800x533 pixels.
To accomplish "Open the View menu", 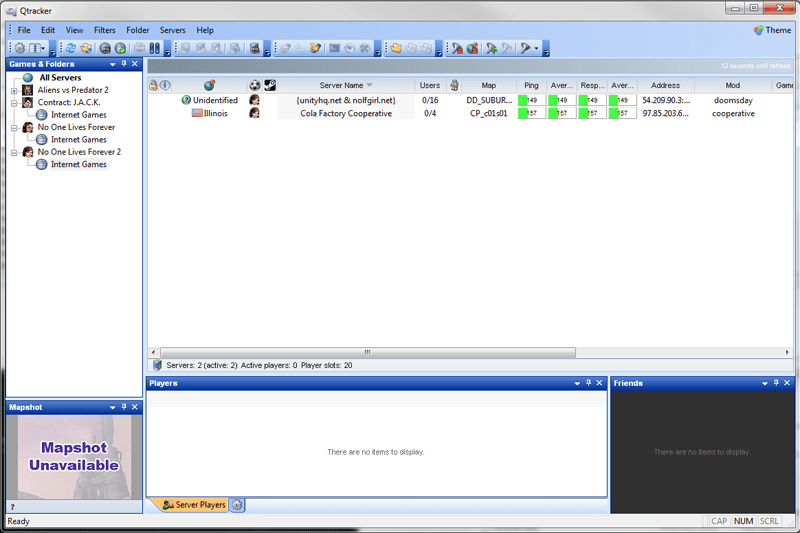I will point(74,30).
